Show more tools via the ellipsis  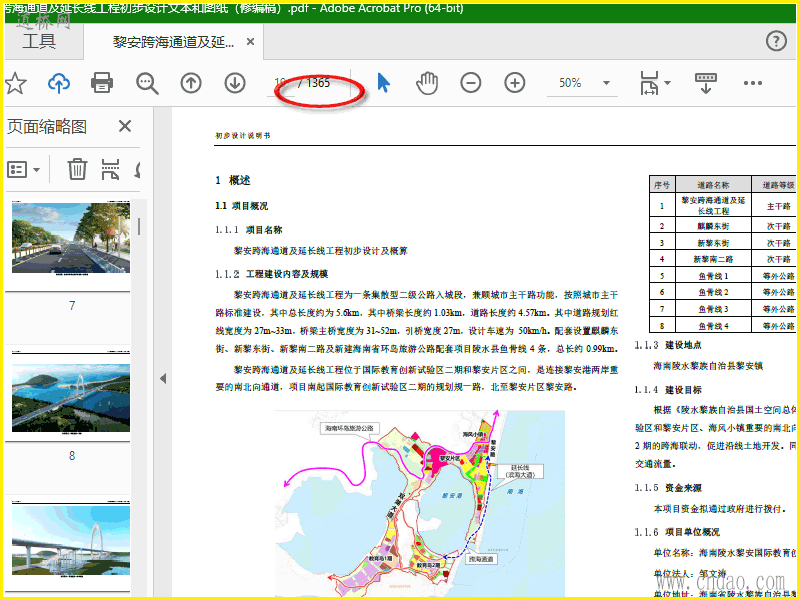pos(753,83)
